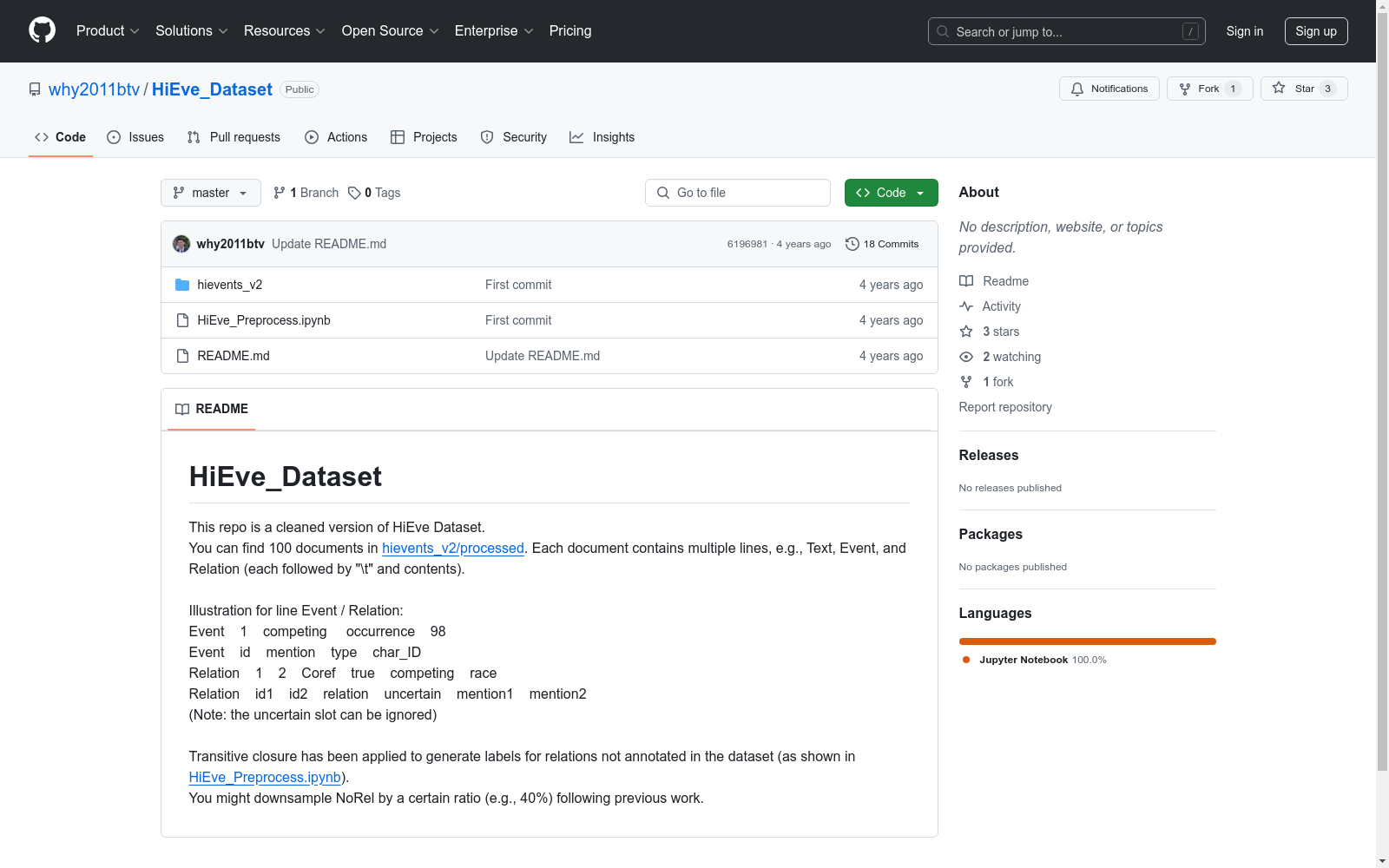1389x868 pixels.
Task: Click the HiEve_Preprocess.ipynb file icon
Action: click(182, 320)
